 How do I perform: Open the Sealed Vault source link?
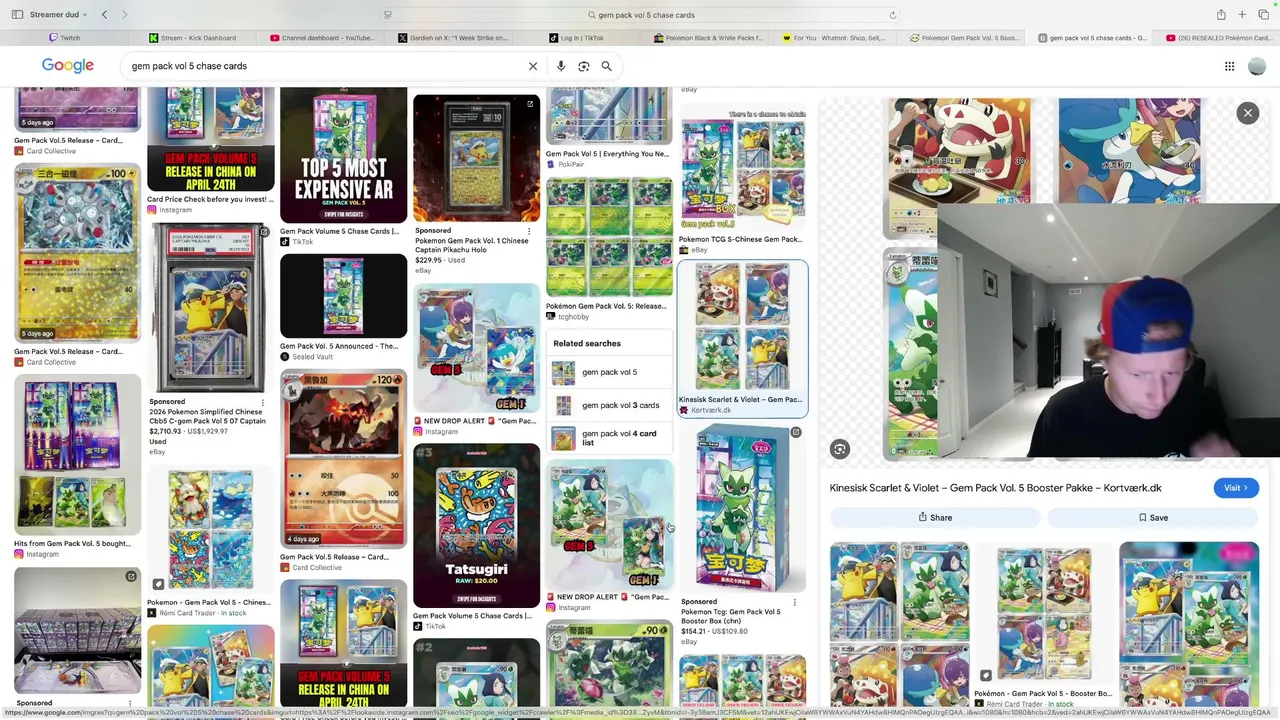[307, 357]
